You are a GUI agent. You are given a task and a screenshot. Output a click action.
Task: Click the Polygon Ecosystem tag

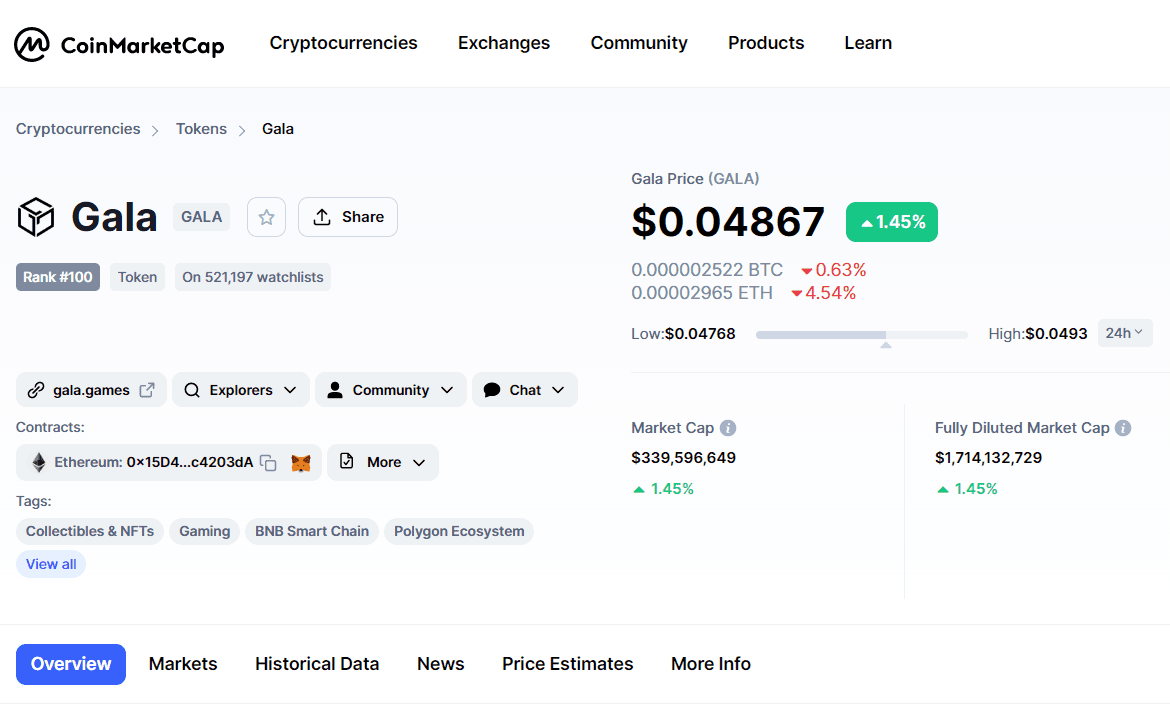click(459, 531)
